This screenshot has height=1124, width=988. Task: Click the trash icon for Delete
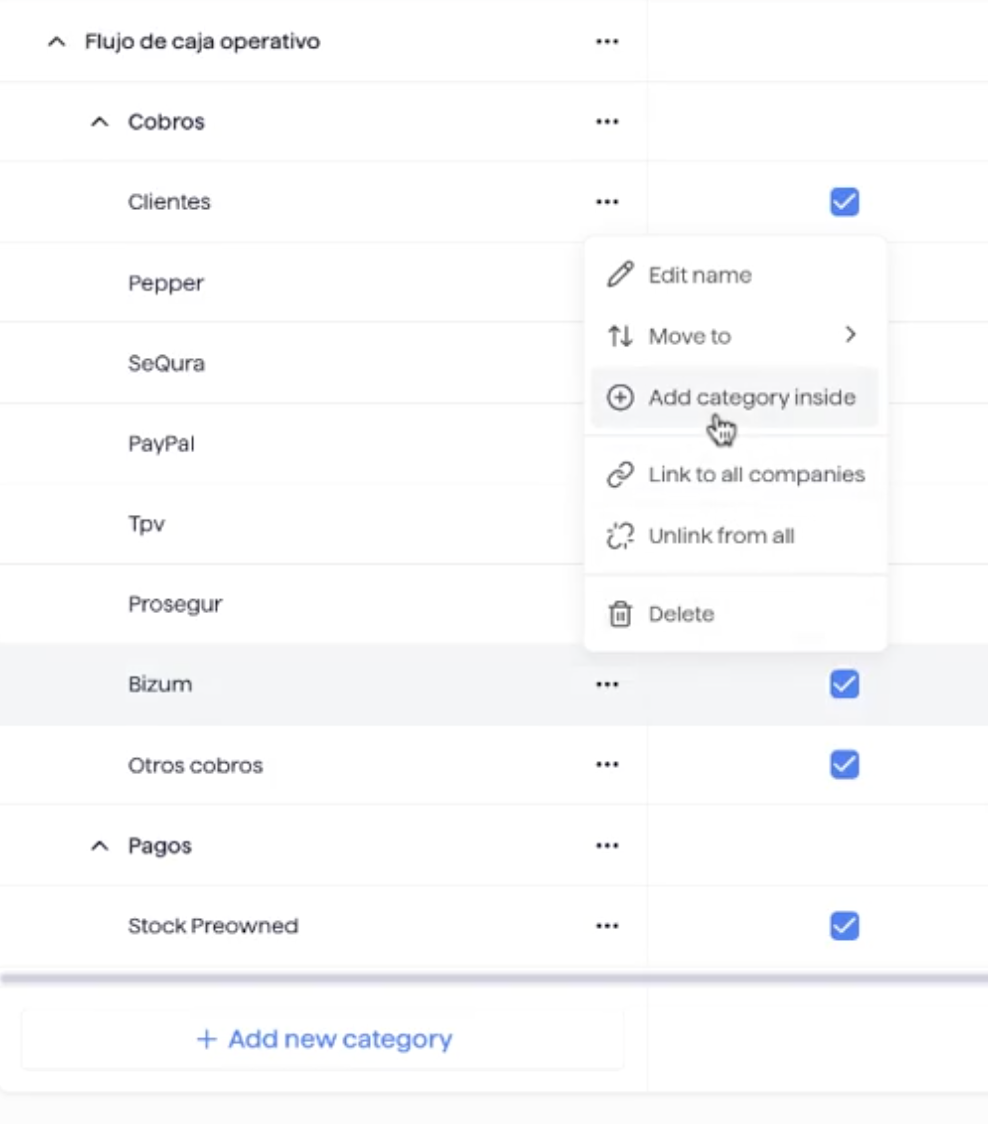click(x=620, y=614)
